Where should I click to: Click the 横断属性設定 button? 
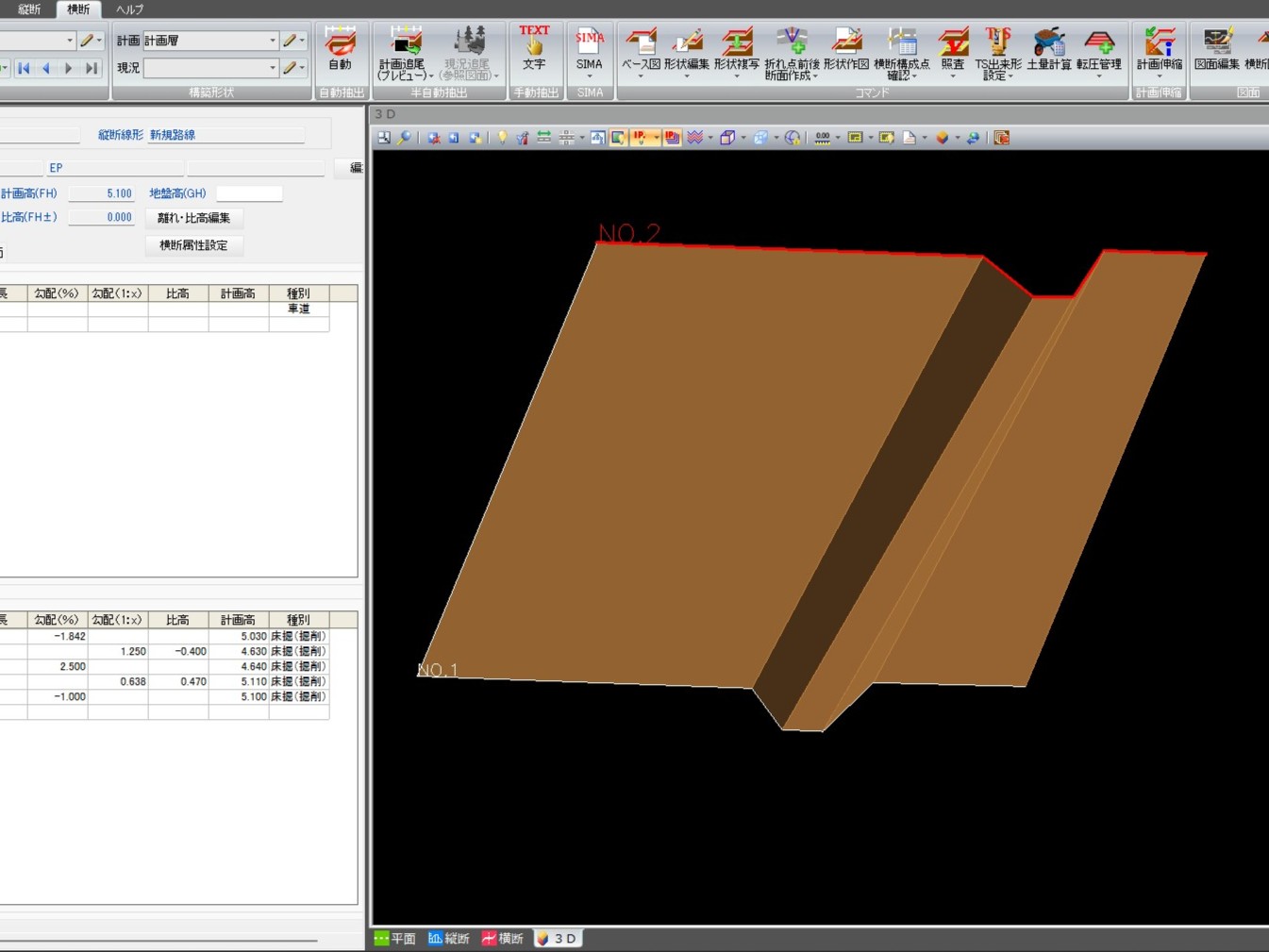[x=194, y=245]
